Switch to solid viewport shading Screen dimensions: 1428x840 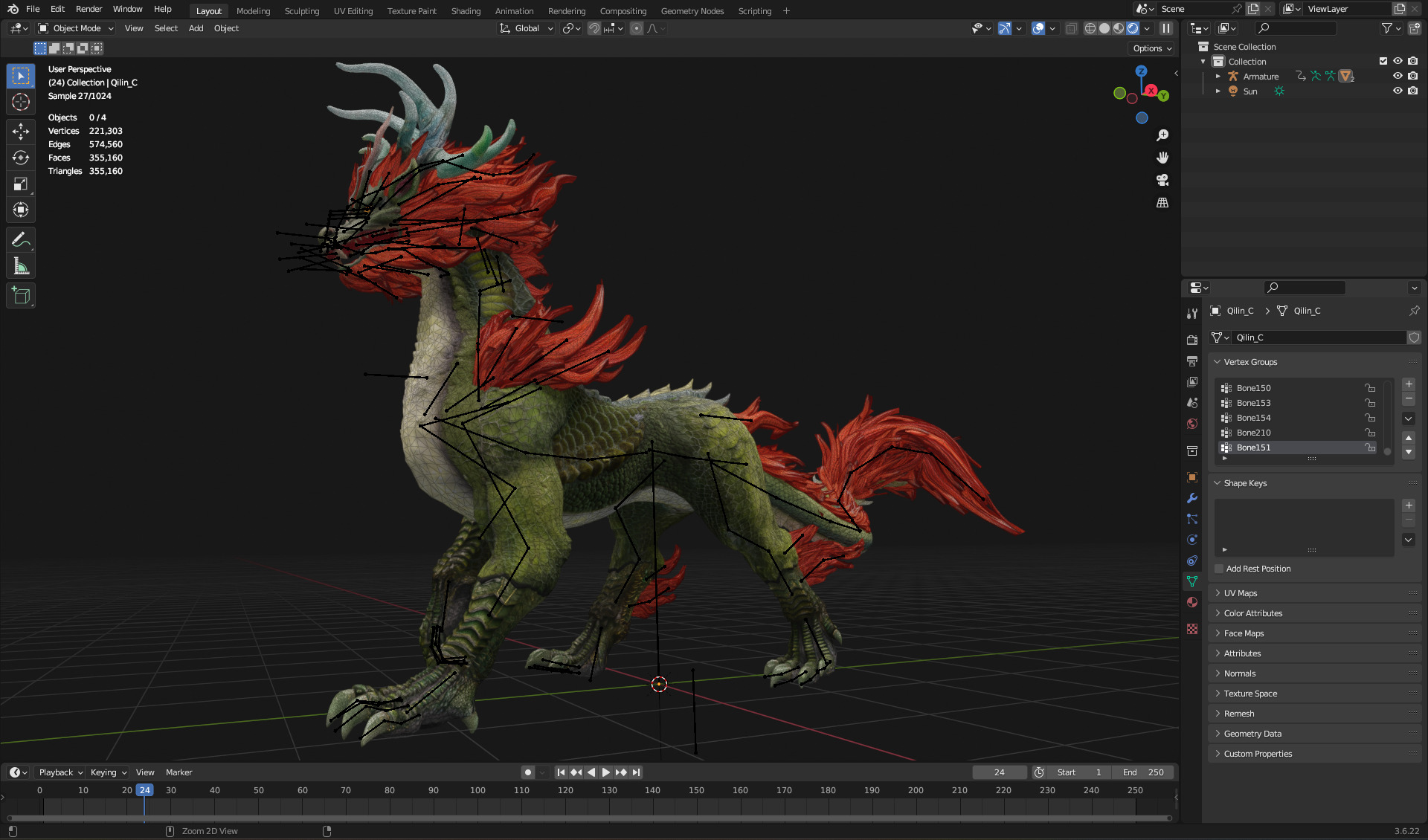point(1104,28)
